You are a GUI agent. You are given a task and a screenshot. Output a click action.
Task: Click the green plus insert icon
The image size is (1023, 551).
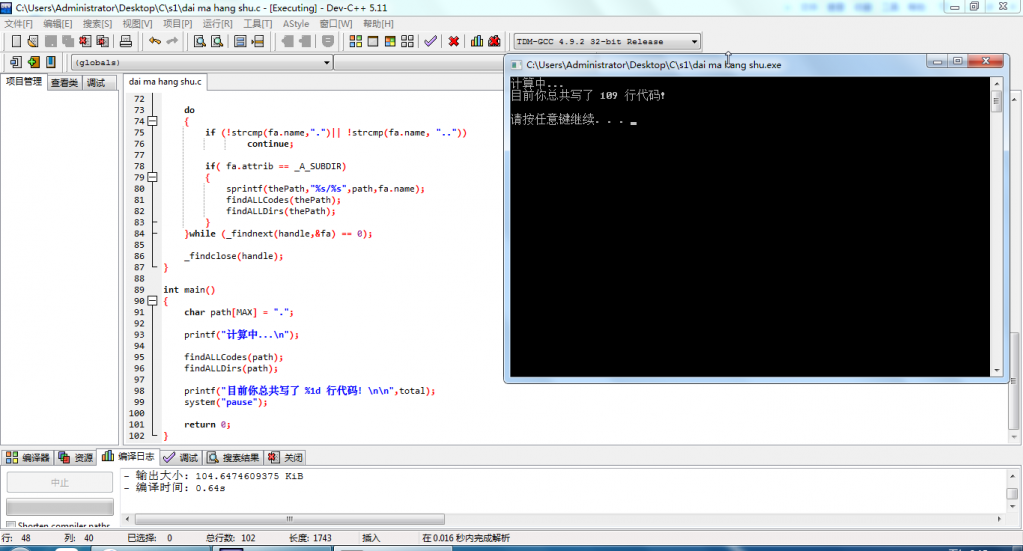[33, 62]
